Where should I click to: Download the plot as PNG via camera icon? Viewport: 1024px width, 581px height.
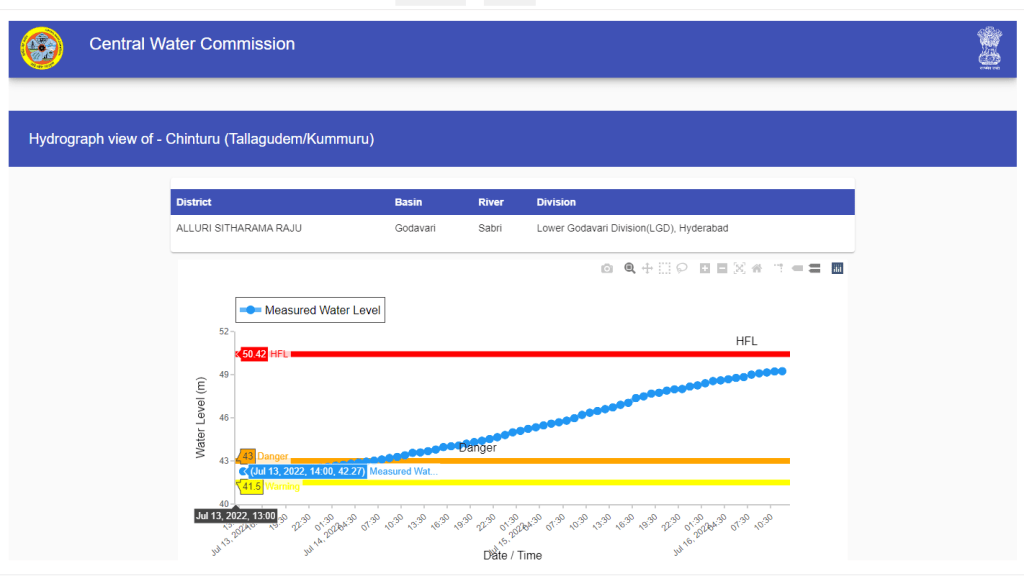click(x=607, y=268)
